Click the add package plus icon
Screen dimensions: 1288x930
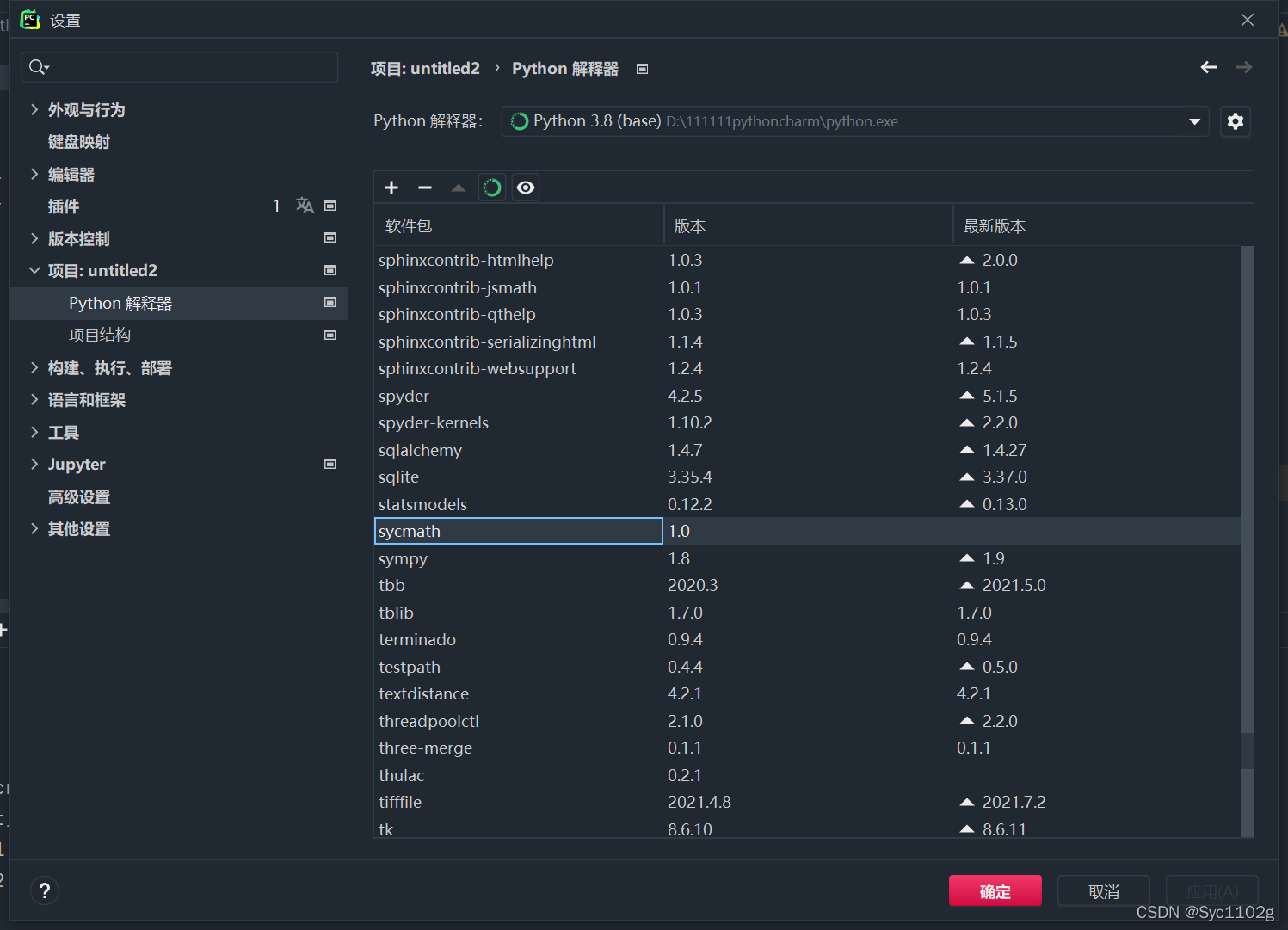coord(391,188)
